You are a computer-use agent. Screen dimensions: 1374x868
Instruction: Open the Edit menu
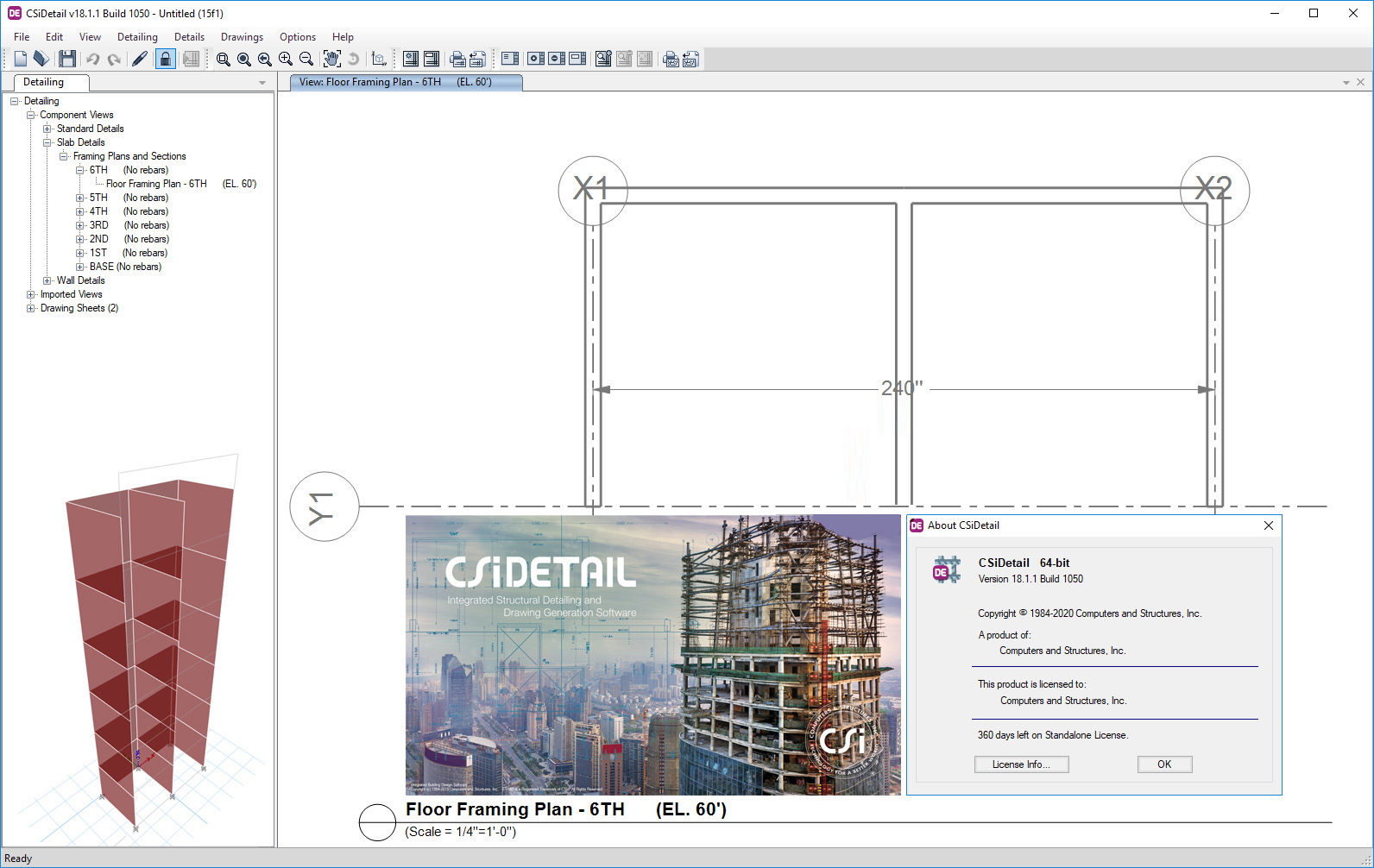click(54, 37)
